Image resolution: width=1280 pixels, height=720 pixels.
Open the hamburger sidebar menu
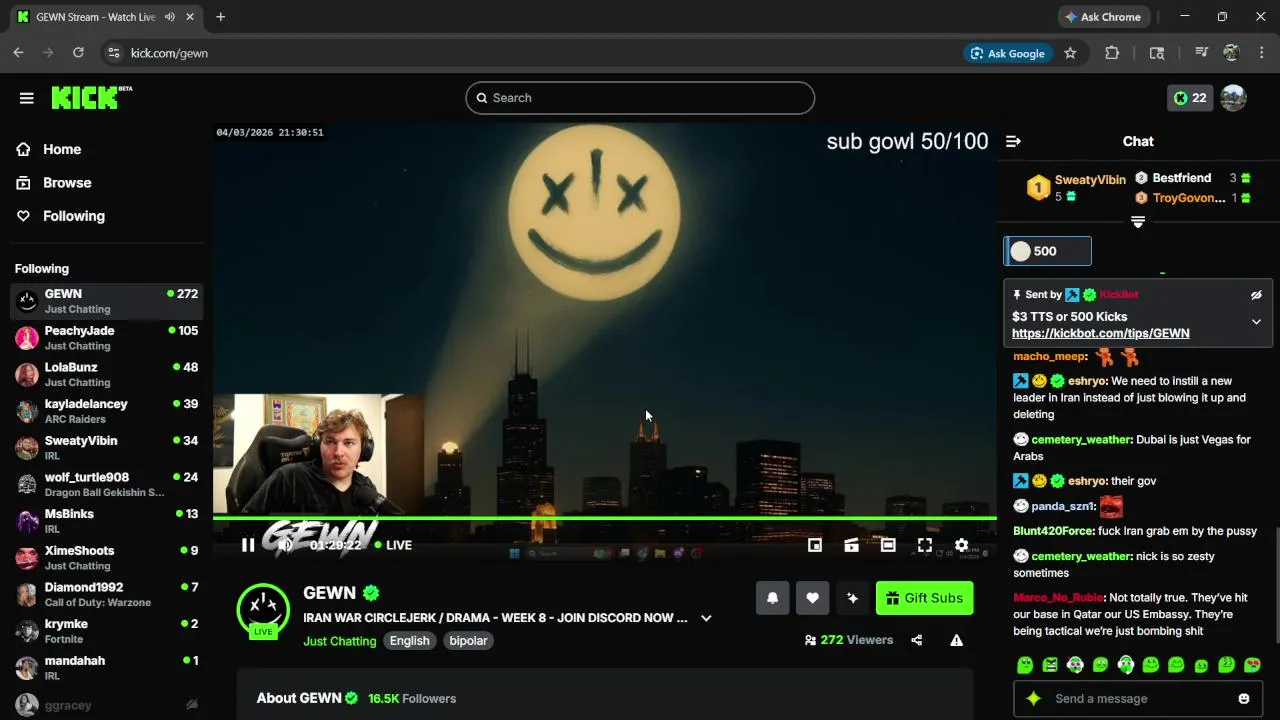click(x=27, y=98)
